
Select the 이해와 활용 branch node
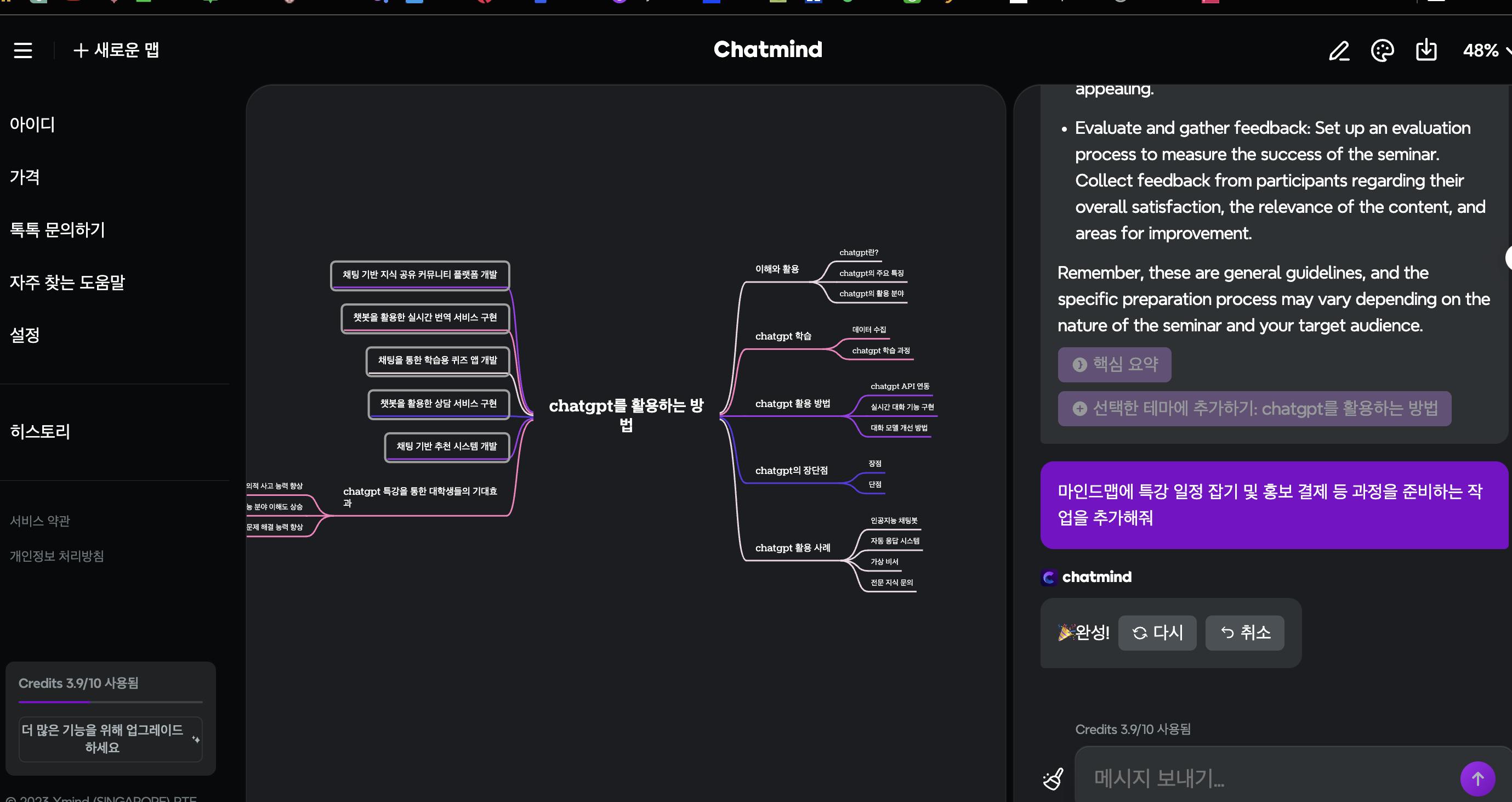pos(776,269)
